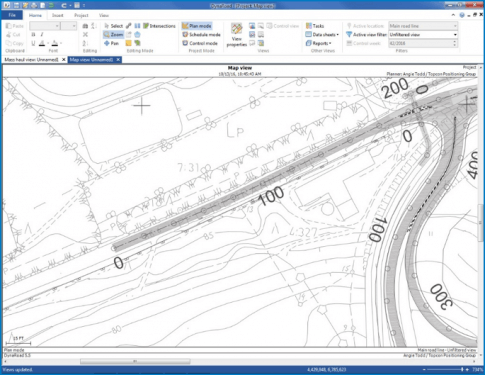Activate the Pan tool
This screenshot has width=485, height=375.
[112, 43]
